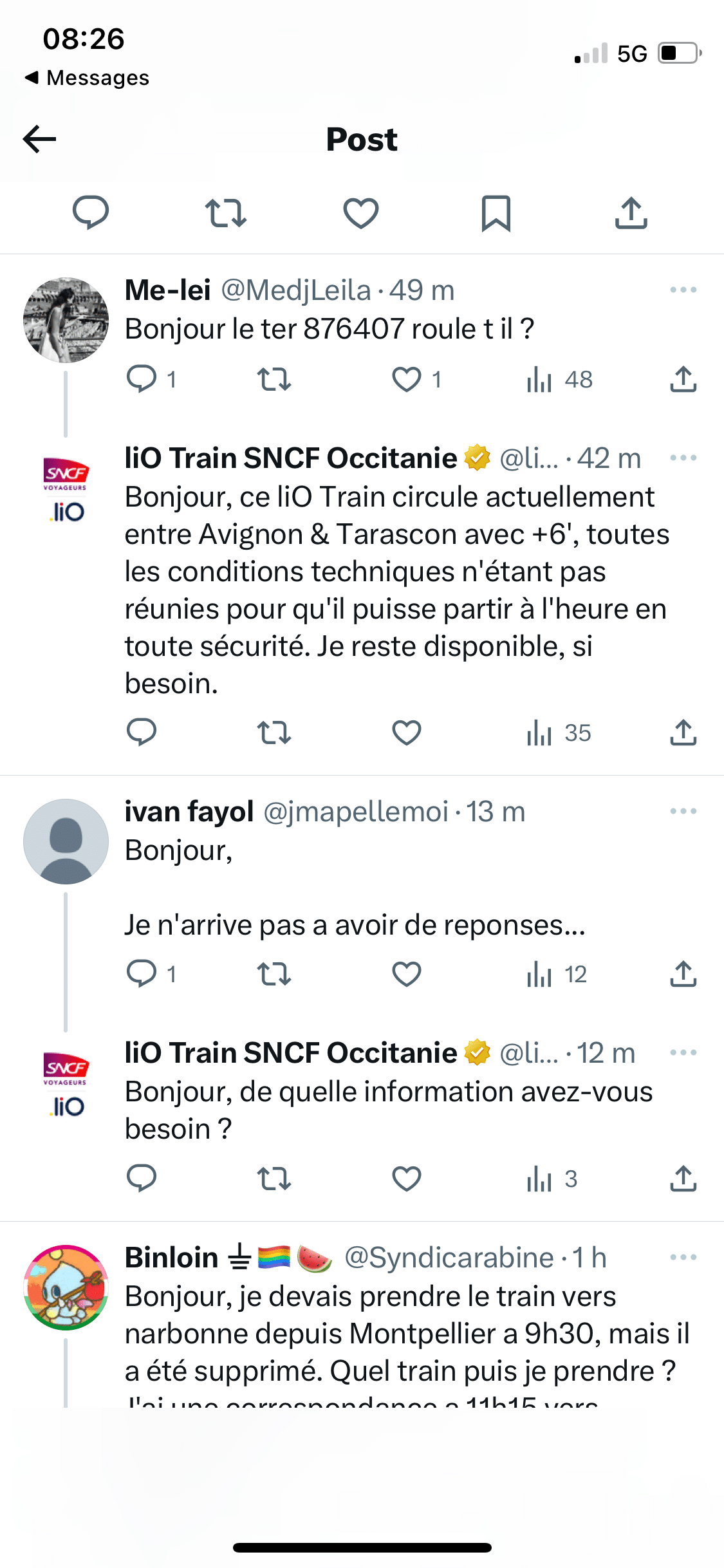The width and height of the screenshot is (724, 1568).
Task: Like the top post with heart icon
Action: [361, 213]
